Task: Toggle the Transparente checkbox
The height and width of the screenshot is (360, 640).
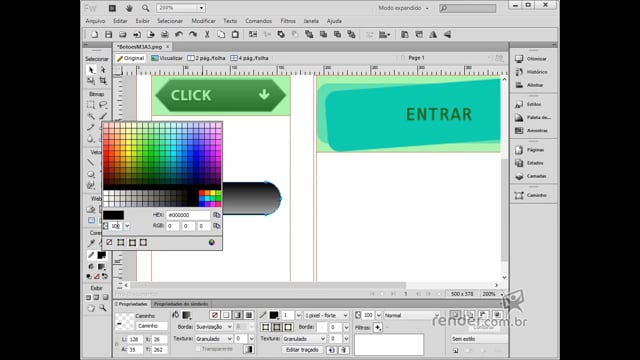Action: click(x=198, y=349)
